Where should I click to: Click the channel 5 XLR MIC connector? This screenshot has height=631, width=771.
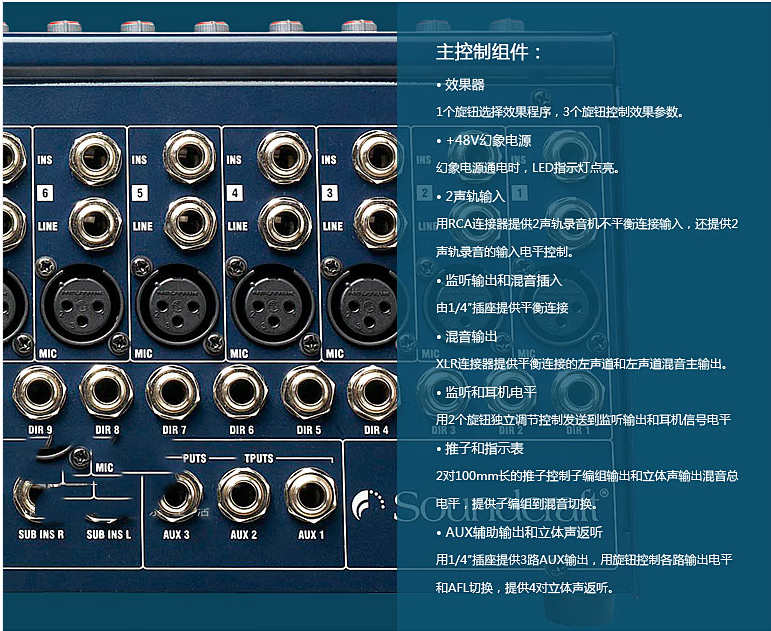tap(178, 306)
